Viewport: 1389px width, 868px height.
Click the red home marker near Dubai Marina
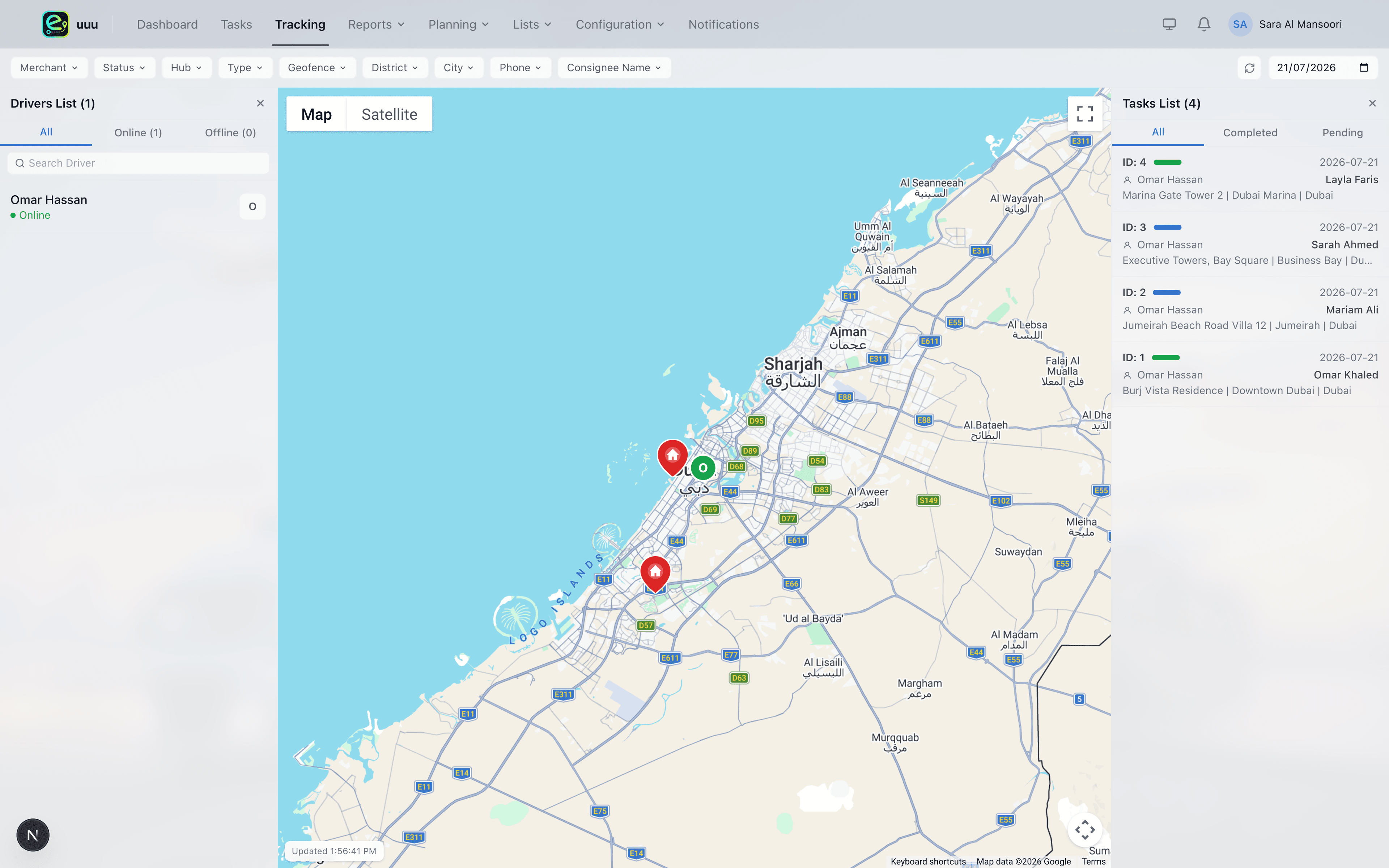pyautogui.click(x=655, y=574)
